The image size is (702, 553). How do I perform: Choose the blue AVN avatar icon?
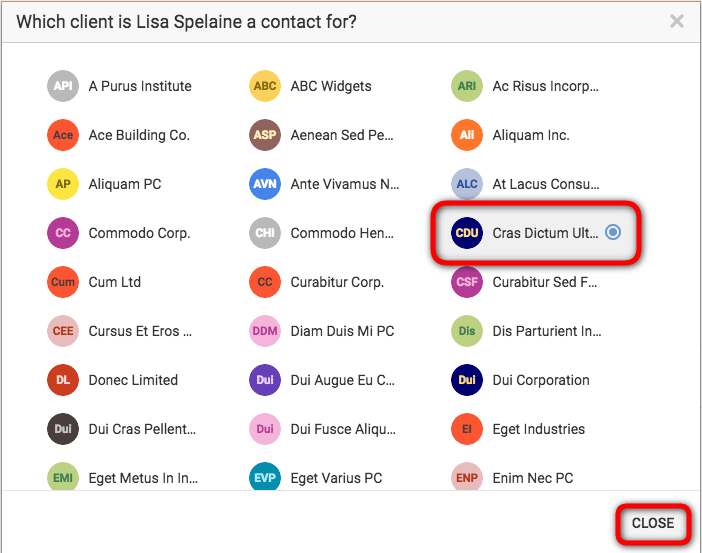[265, 184]
